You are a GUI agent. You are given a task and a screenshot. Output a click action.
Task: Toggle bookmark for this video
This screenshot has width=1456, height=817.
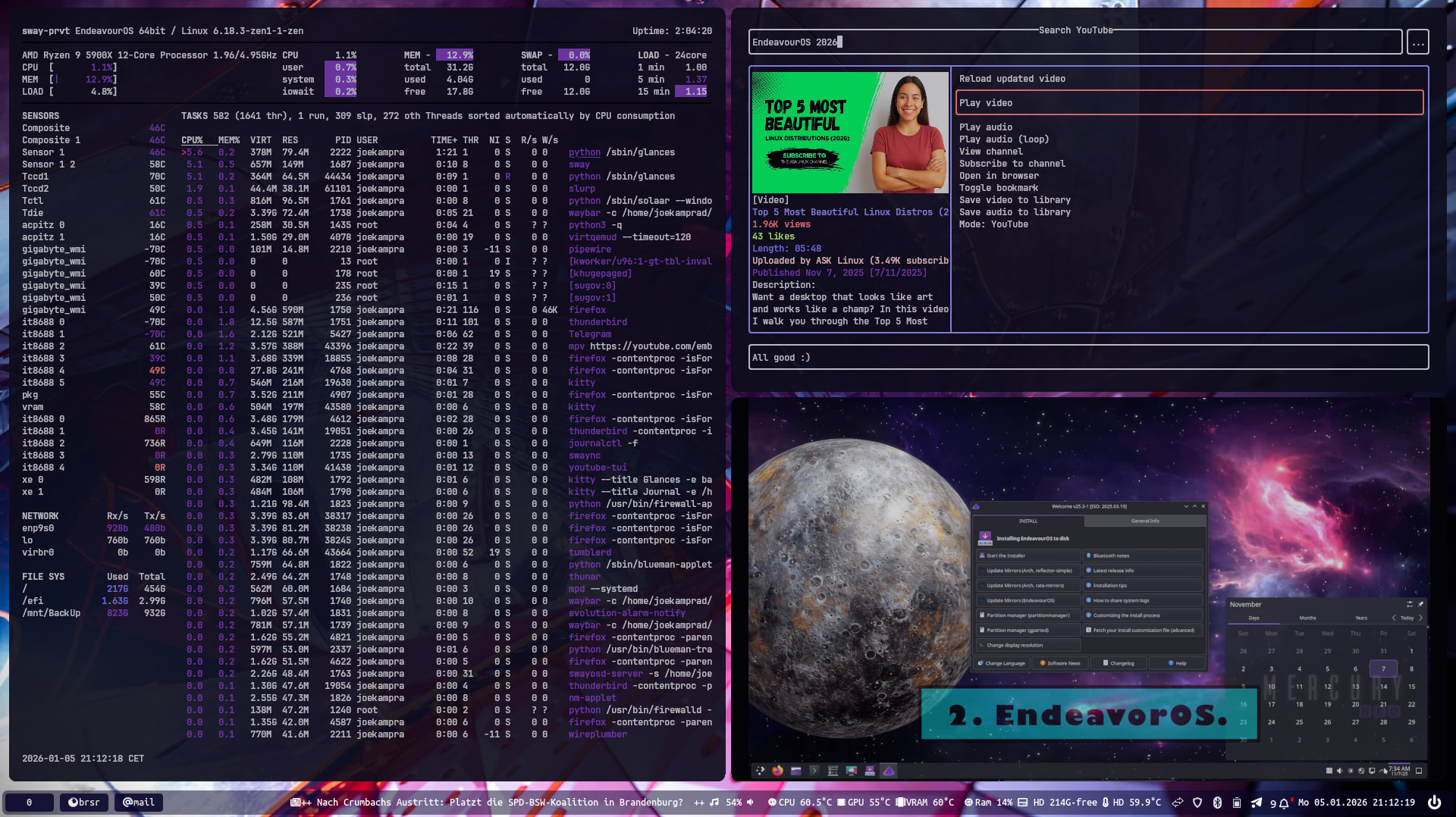999,188
